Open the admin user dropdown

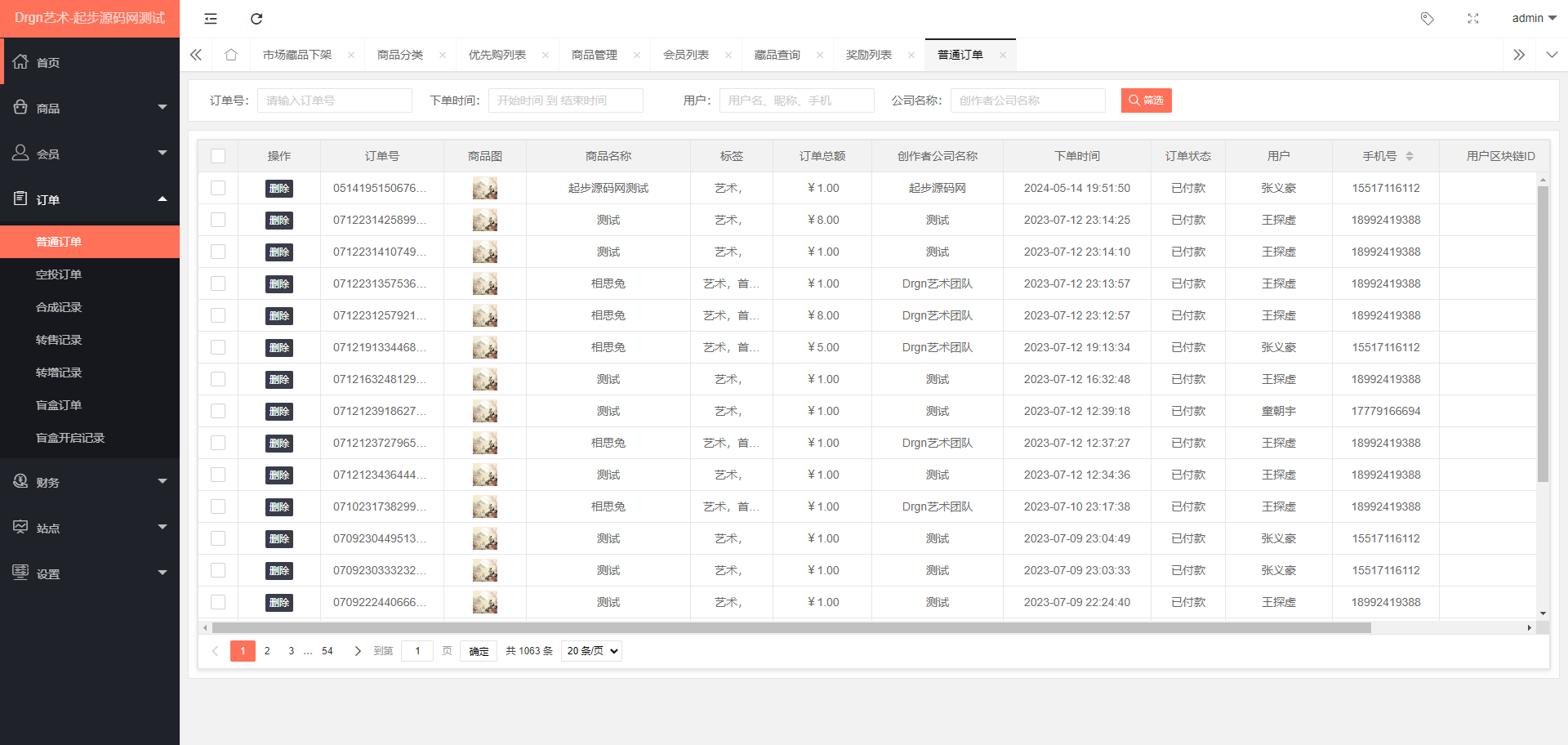(x=1533, y=19)
